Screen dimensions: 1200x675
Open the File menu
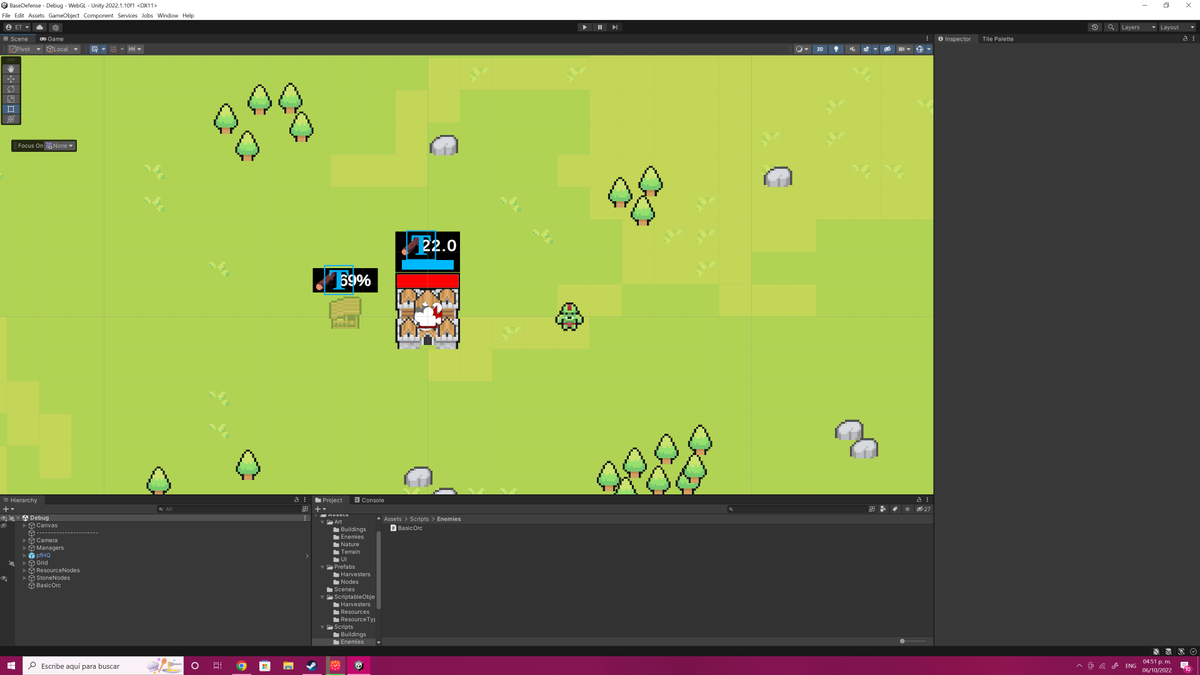coord(6,16)
